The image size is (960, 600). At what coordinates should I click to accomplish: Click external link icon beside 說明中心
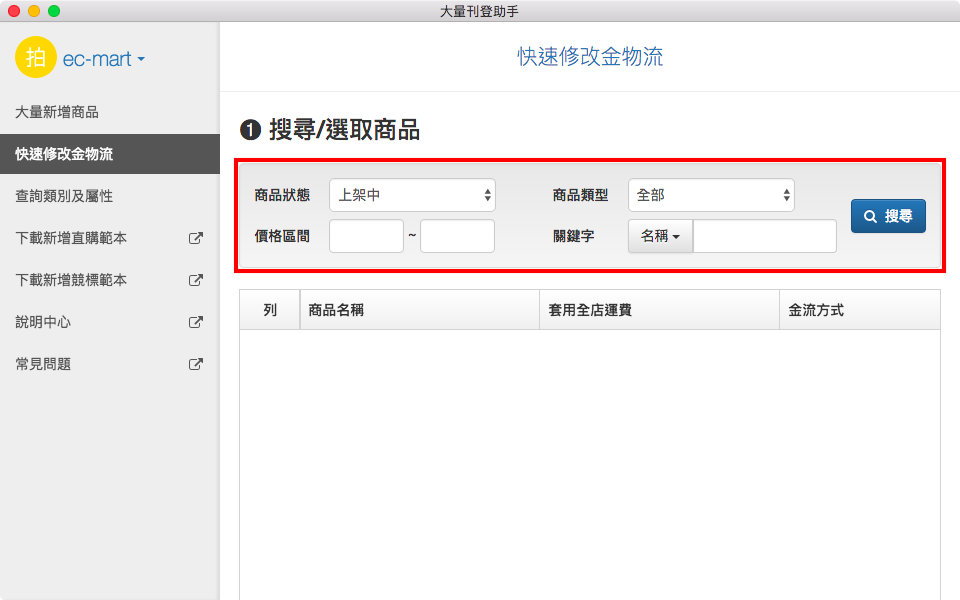click(196, 323)
